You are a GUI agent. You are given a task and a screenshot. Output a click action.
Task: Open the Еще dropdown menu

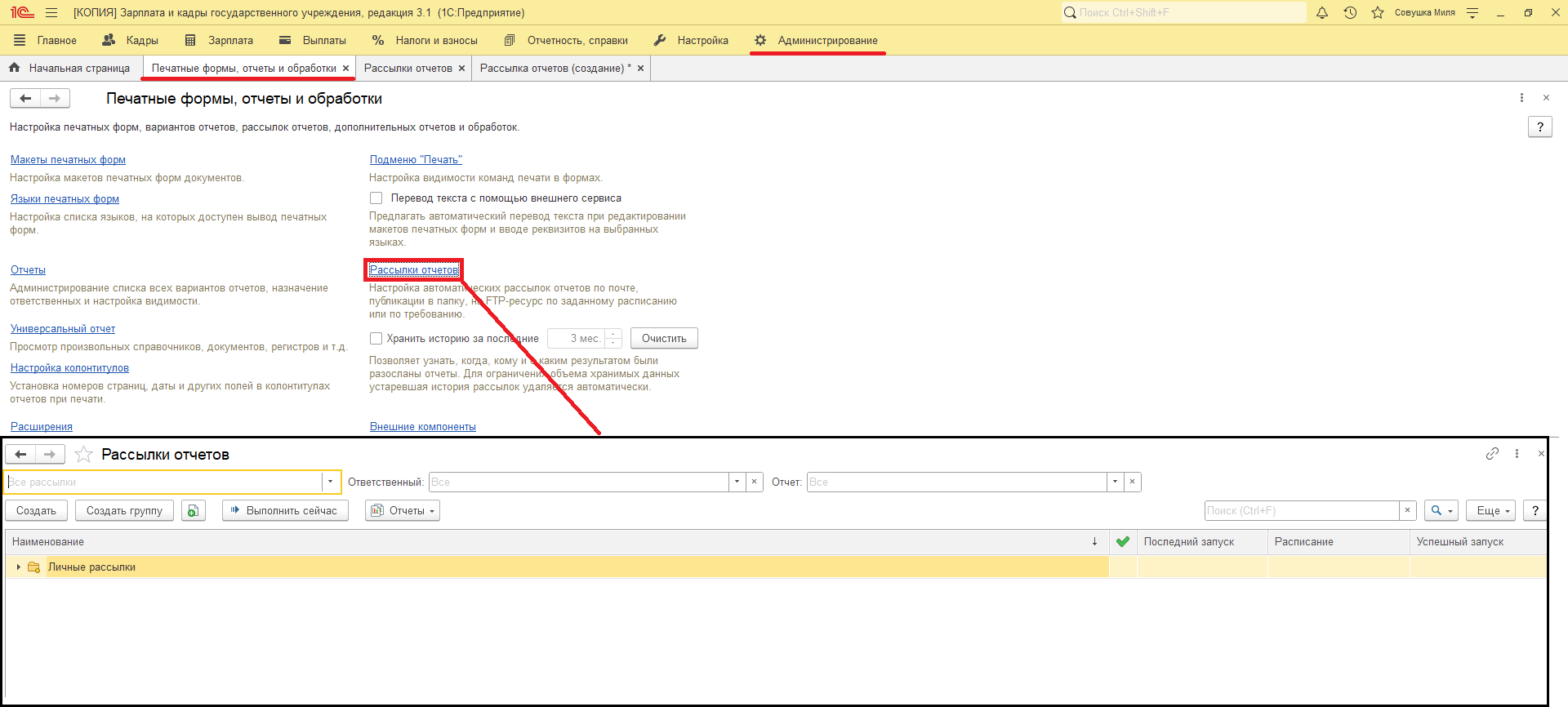click(1490, 510)
